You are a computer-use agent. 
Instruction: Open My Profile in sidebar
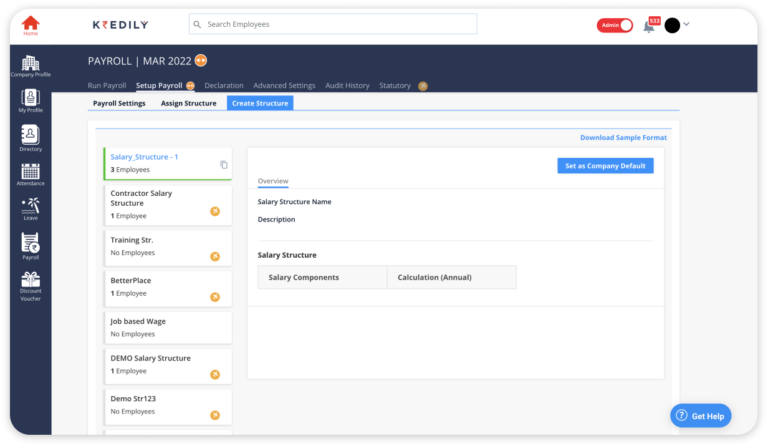(x=30, y=101)
